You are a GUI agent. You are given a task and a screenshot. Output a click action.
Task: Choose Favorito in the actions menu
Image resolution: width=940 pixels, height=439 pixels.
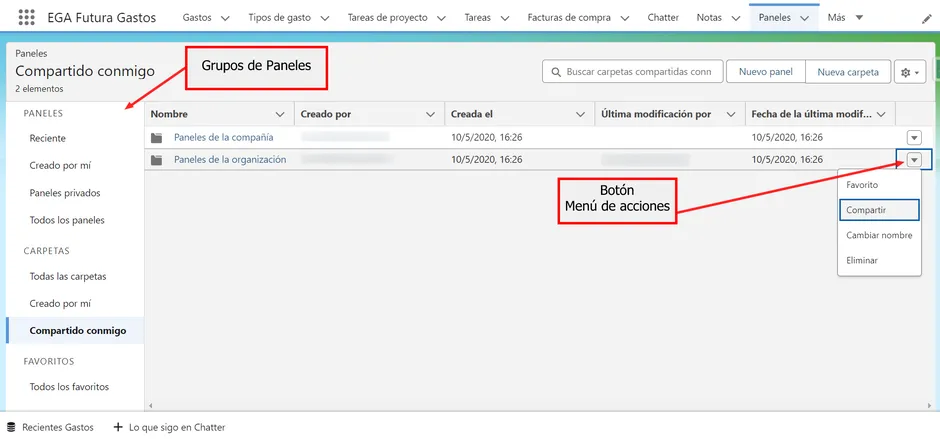click(879, 185)
